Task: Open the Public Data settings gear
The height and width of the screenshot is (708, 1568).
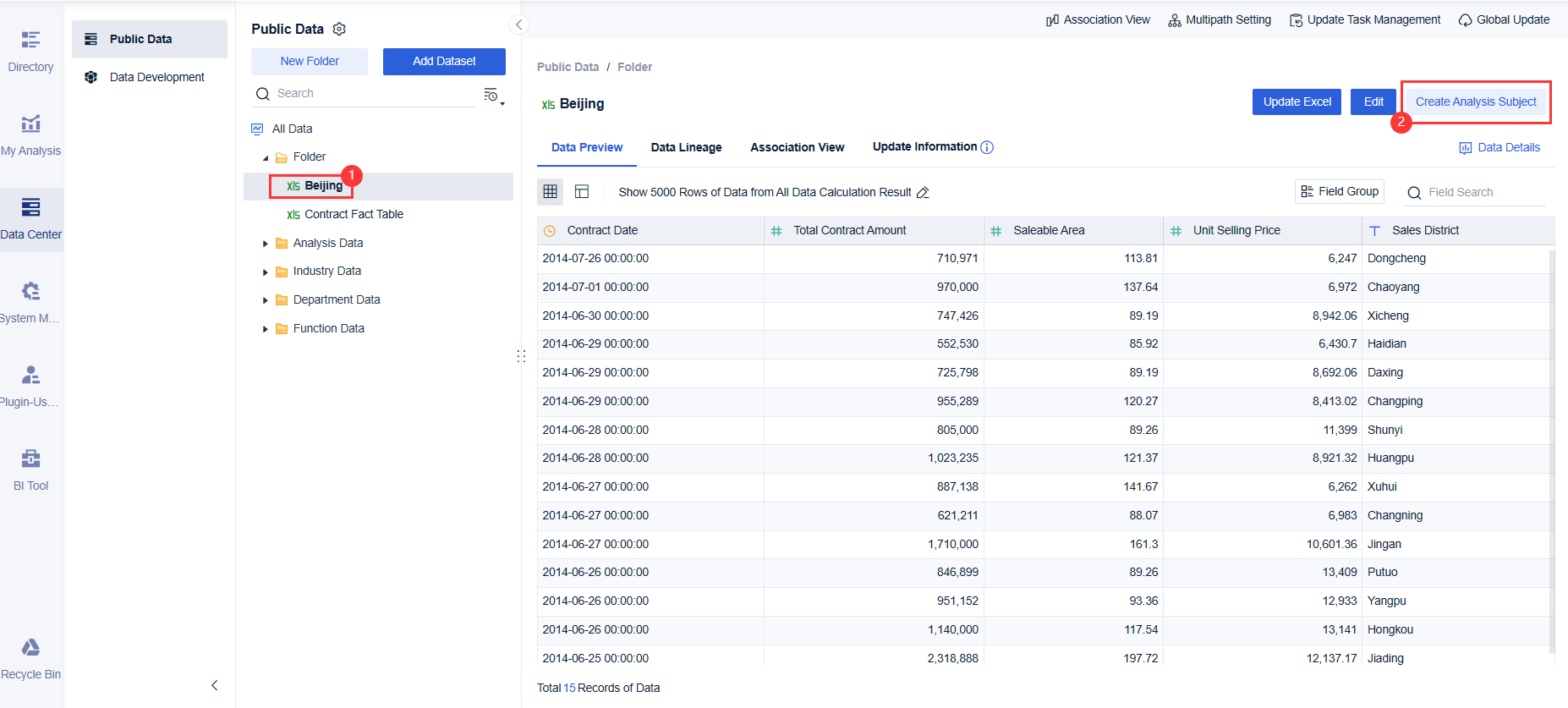Action: coord(339,29)
